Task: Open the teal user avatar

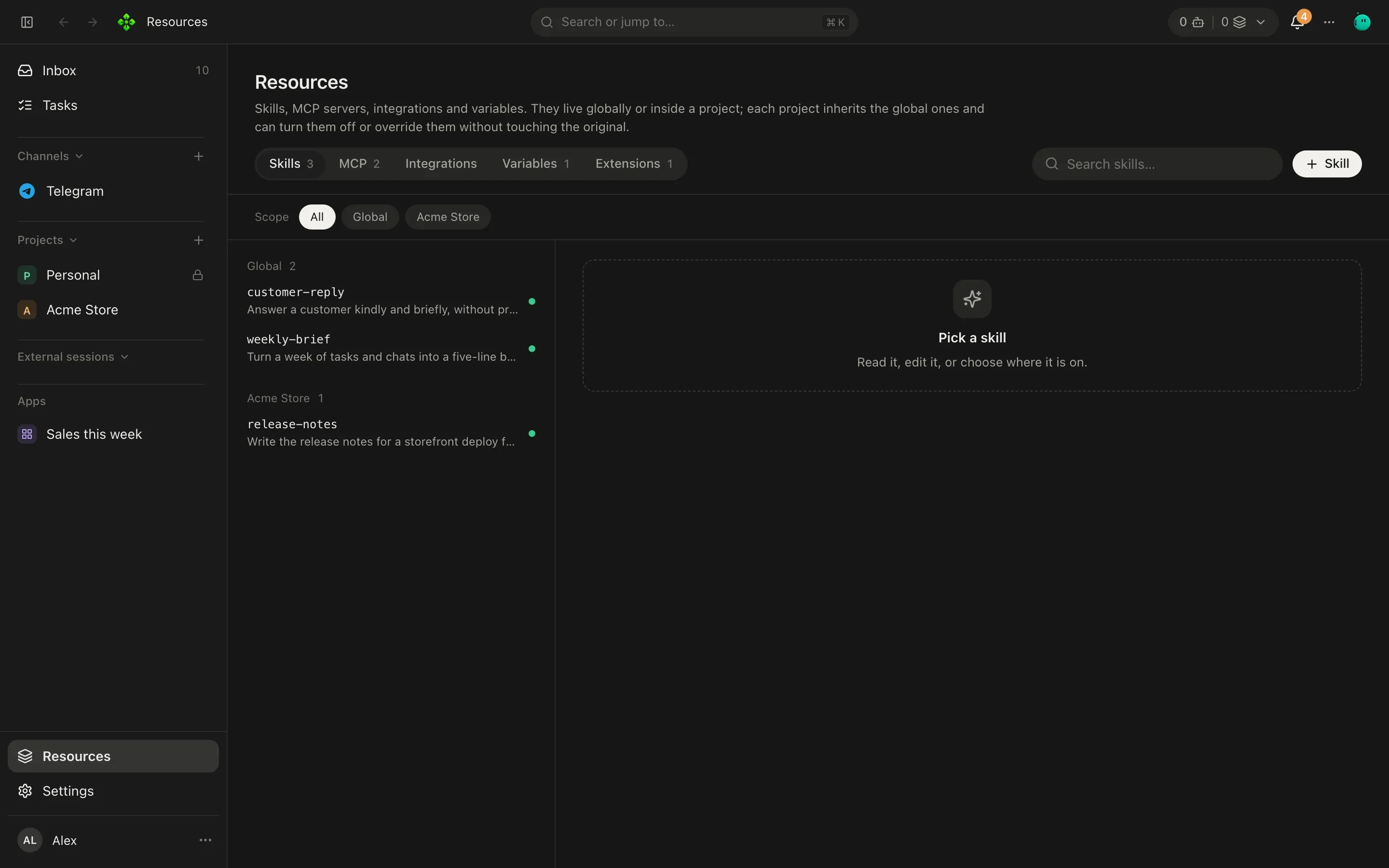Action: [x=1362, y=22]
